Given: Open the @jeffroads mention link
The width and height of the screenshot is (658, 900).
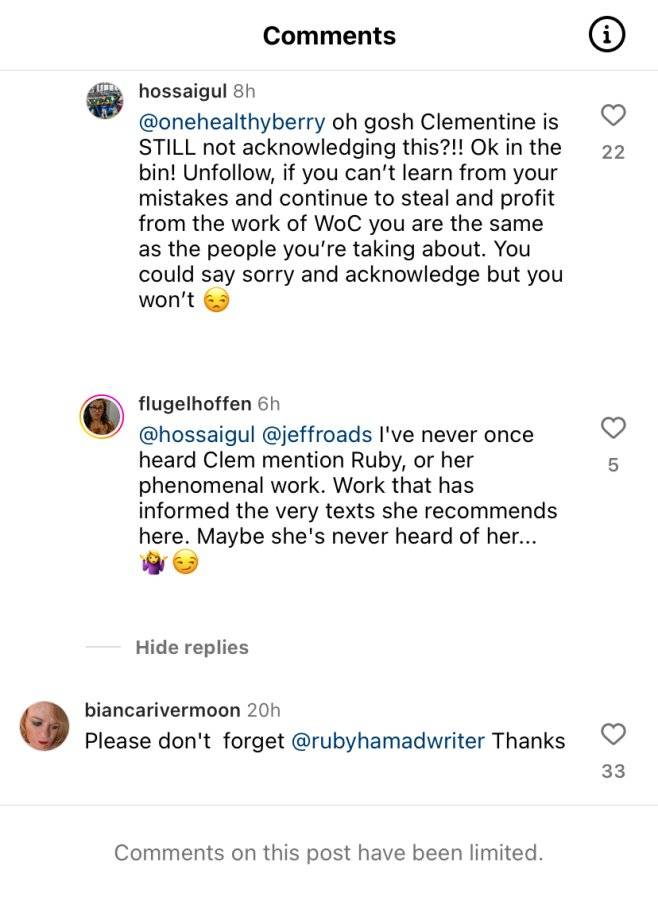Looking at the screenshot, I should tap(316, 435).
